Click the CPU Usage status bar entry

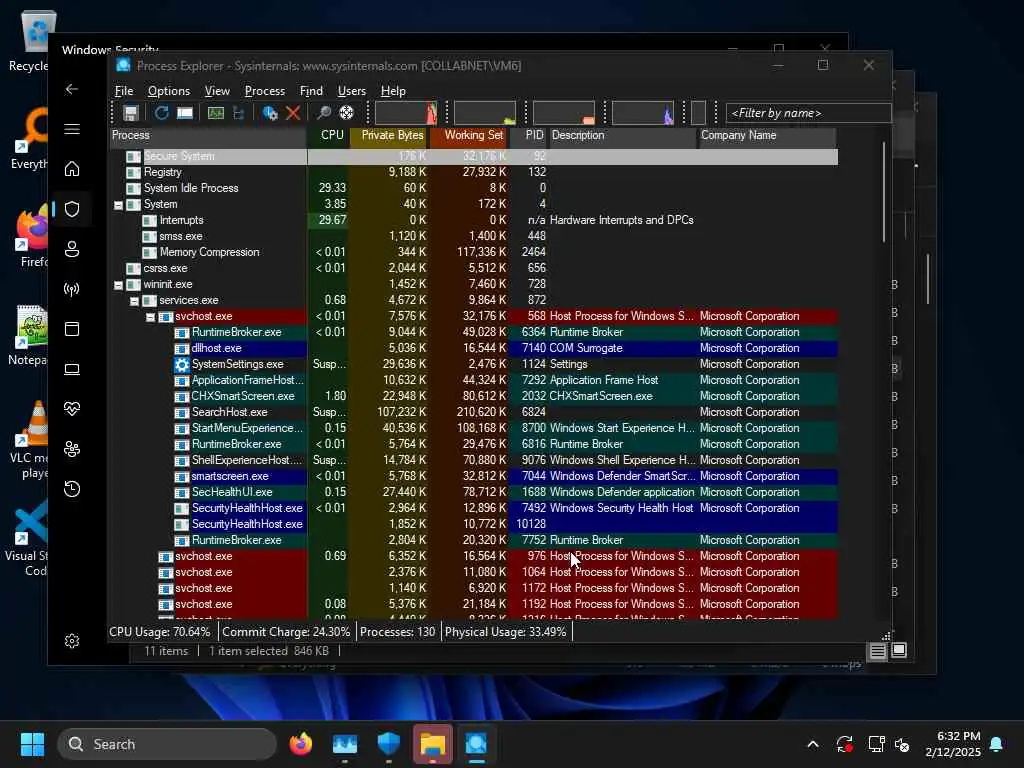pos(159,632)
